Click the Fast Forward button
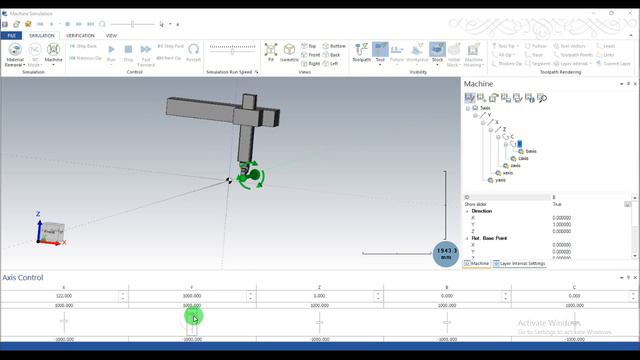This screenshot has width=640, height=360. click(x=146, y=50)
